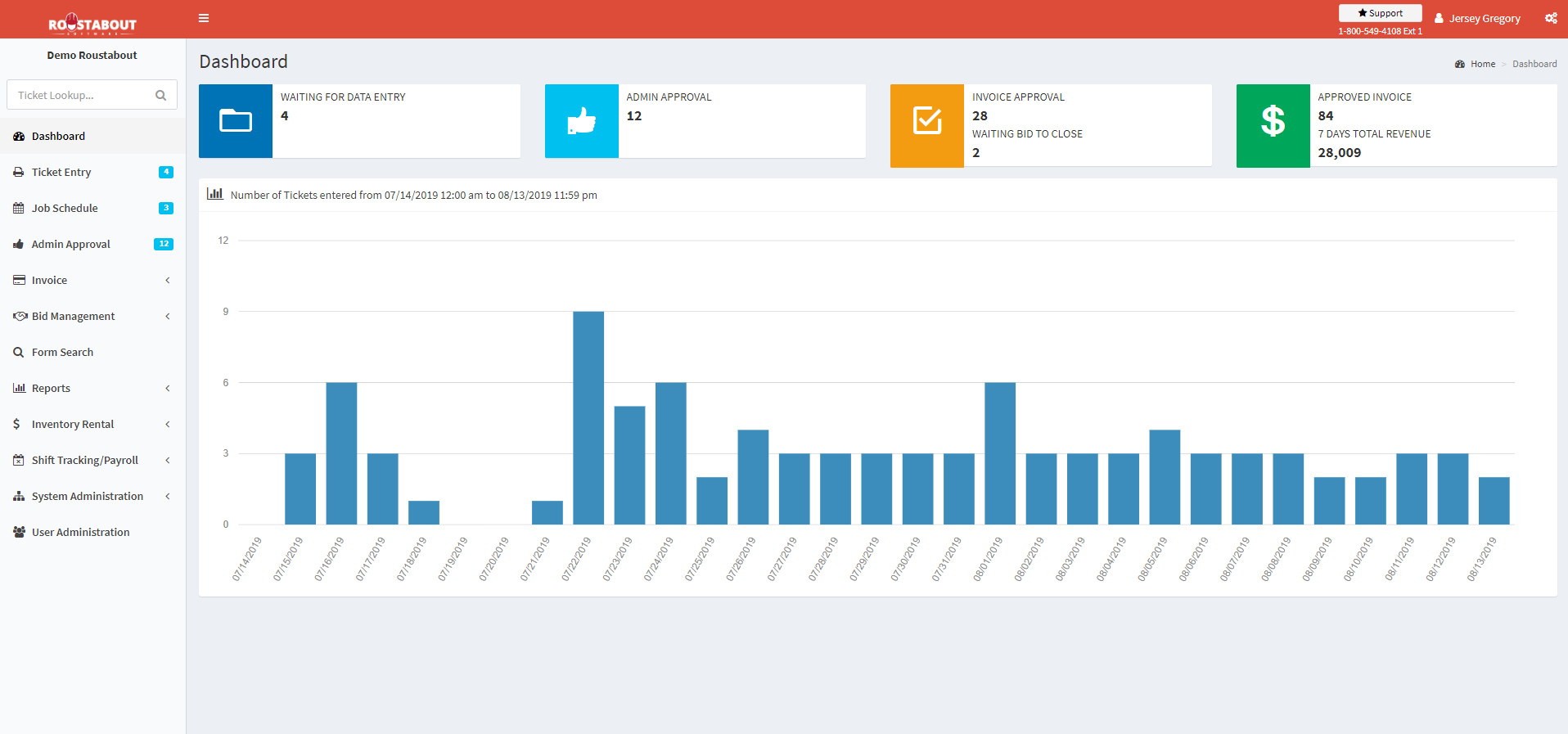Click the bar chart icon beside ticket title

(x=215, y=194)
